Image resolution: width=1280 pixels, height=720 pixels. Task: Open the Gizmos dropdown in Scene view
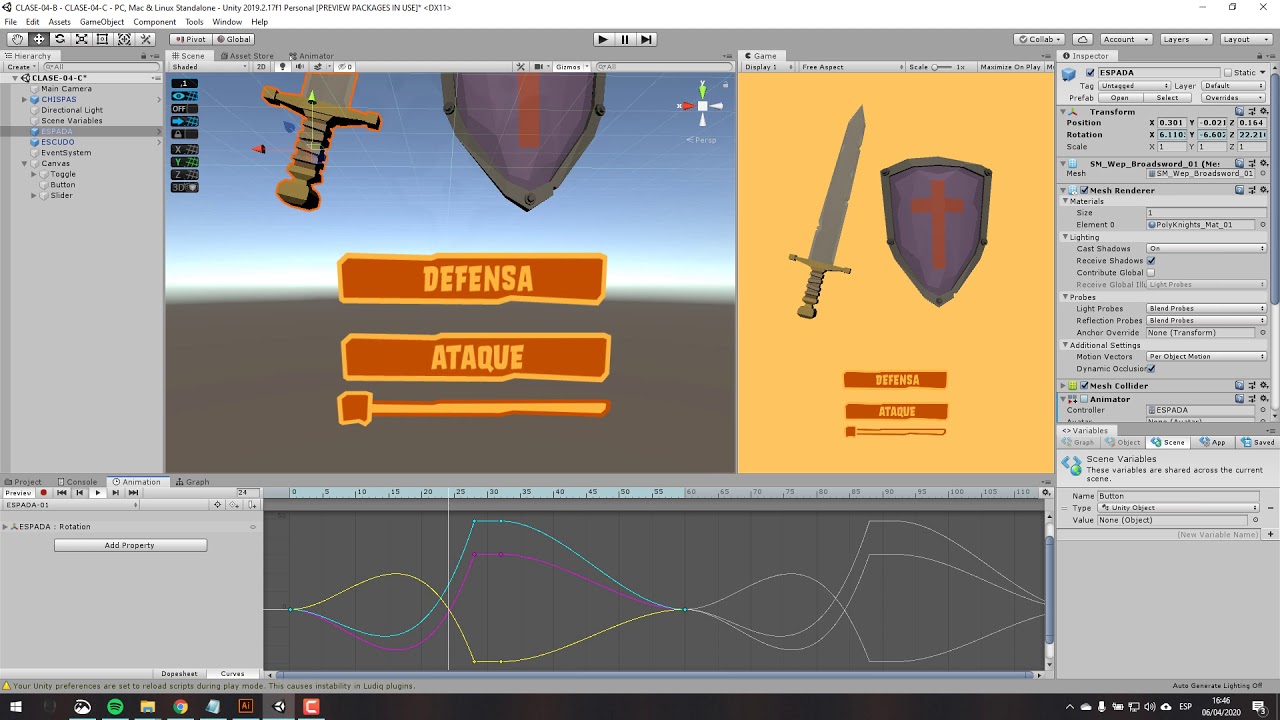(x=571, y=67)
